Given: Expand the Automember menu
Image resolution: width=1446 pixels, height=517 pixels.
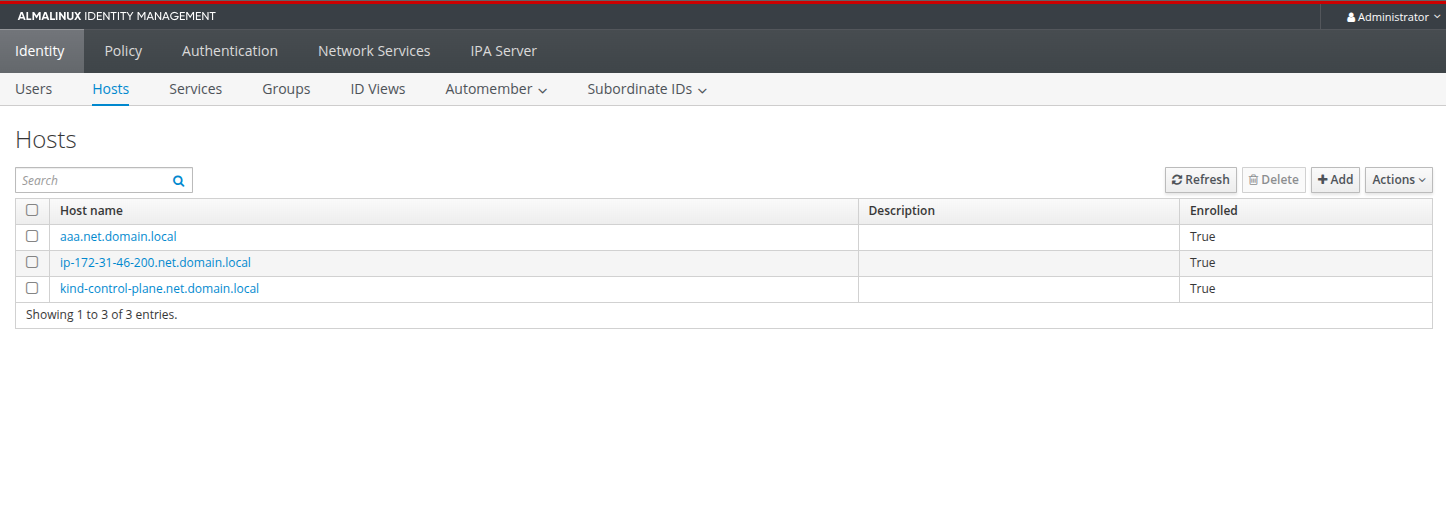Looking at the screenshot, I should click(496, 89).
